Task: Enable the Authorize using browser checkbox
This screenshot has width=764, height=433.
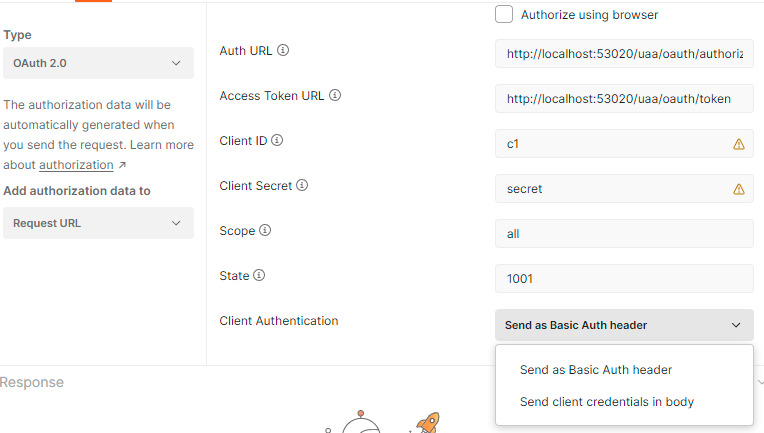Action: tap(505, 14)
